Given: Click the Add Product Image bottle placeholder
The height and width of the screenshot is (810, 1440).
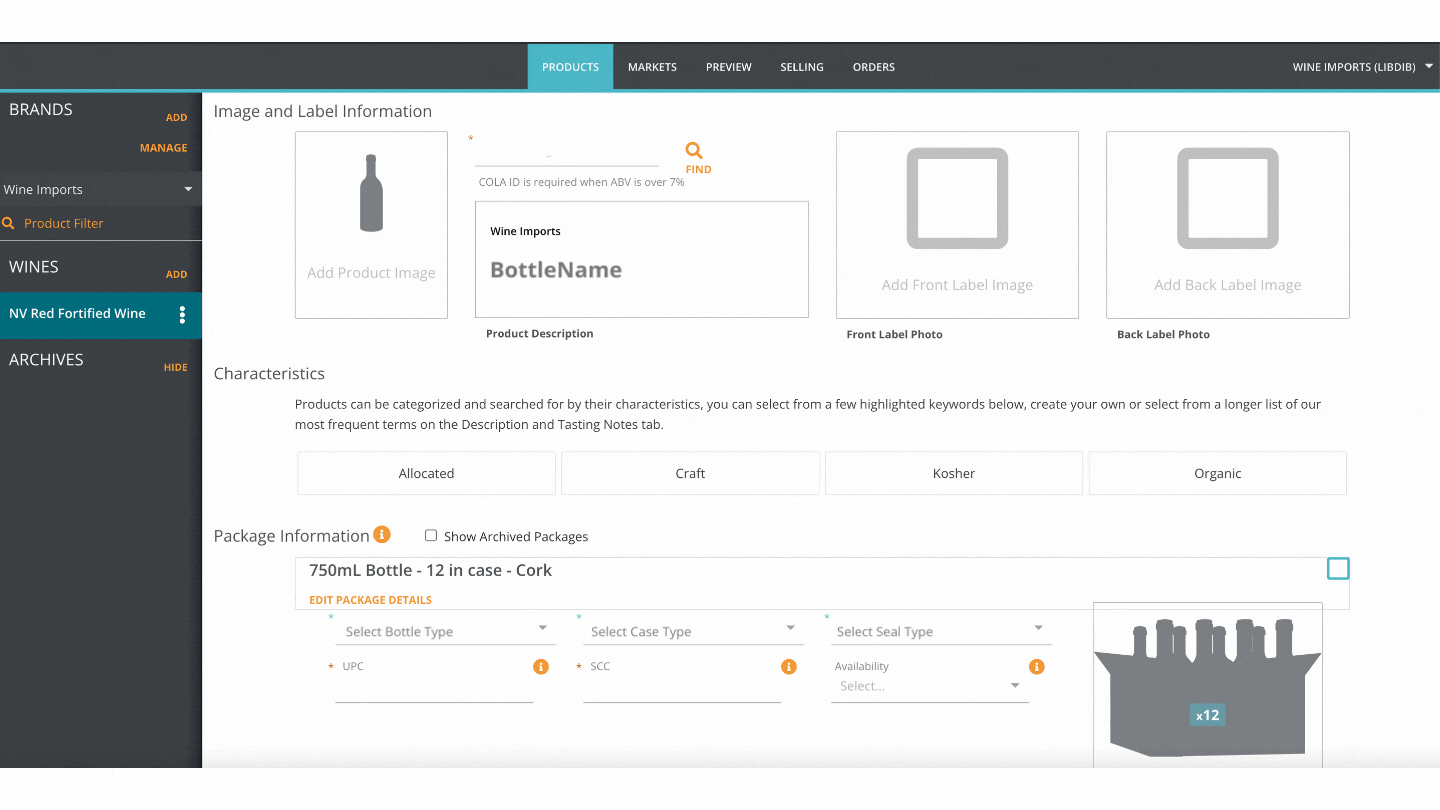Looking at the screenshot, I should click(371, 224).
